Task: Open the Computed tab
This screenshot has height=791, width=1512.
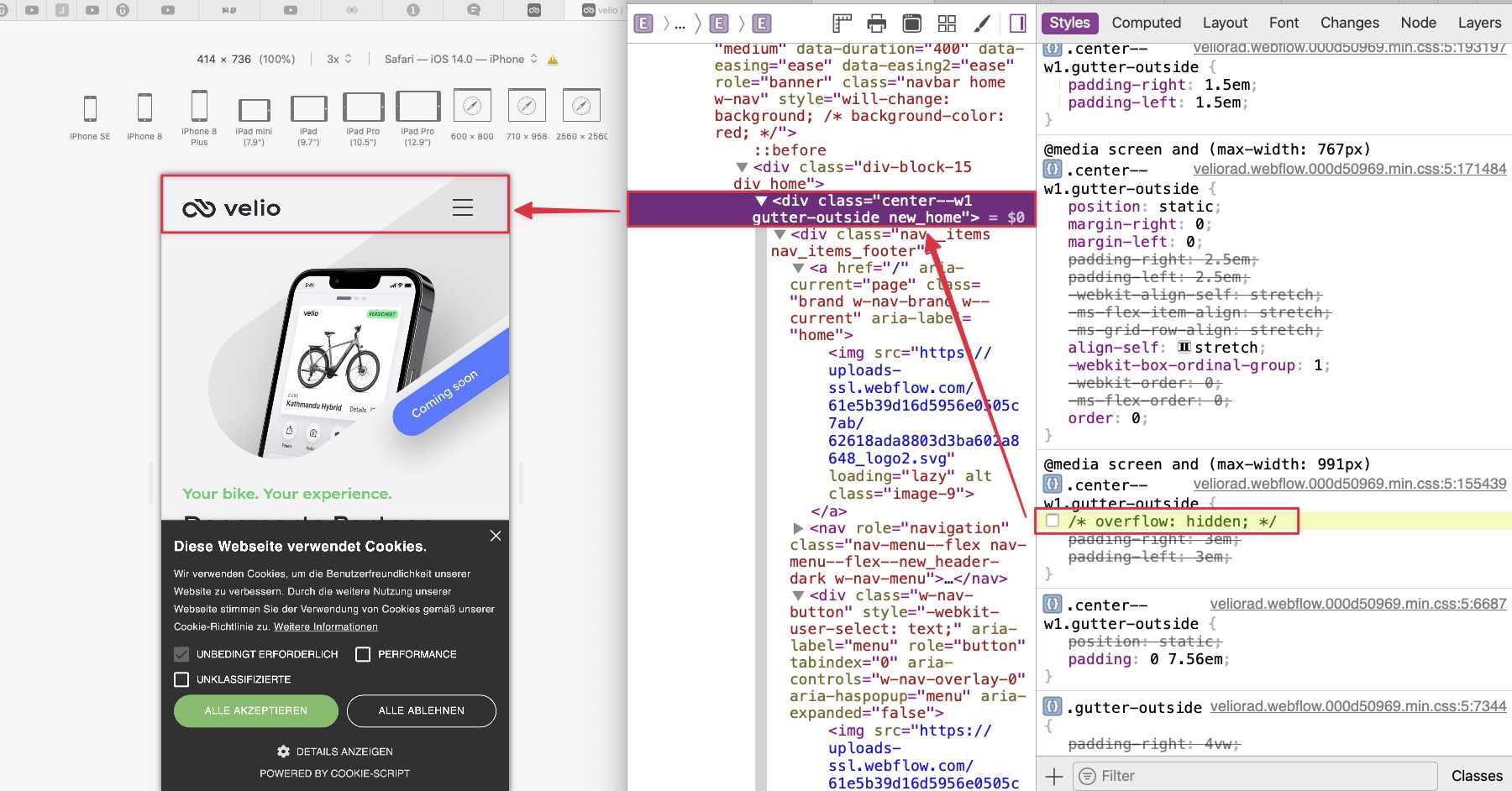Action: (1147, 23)
